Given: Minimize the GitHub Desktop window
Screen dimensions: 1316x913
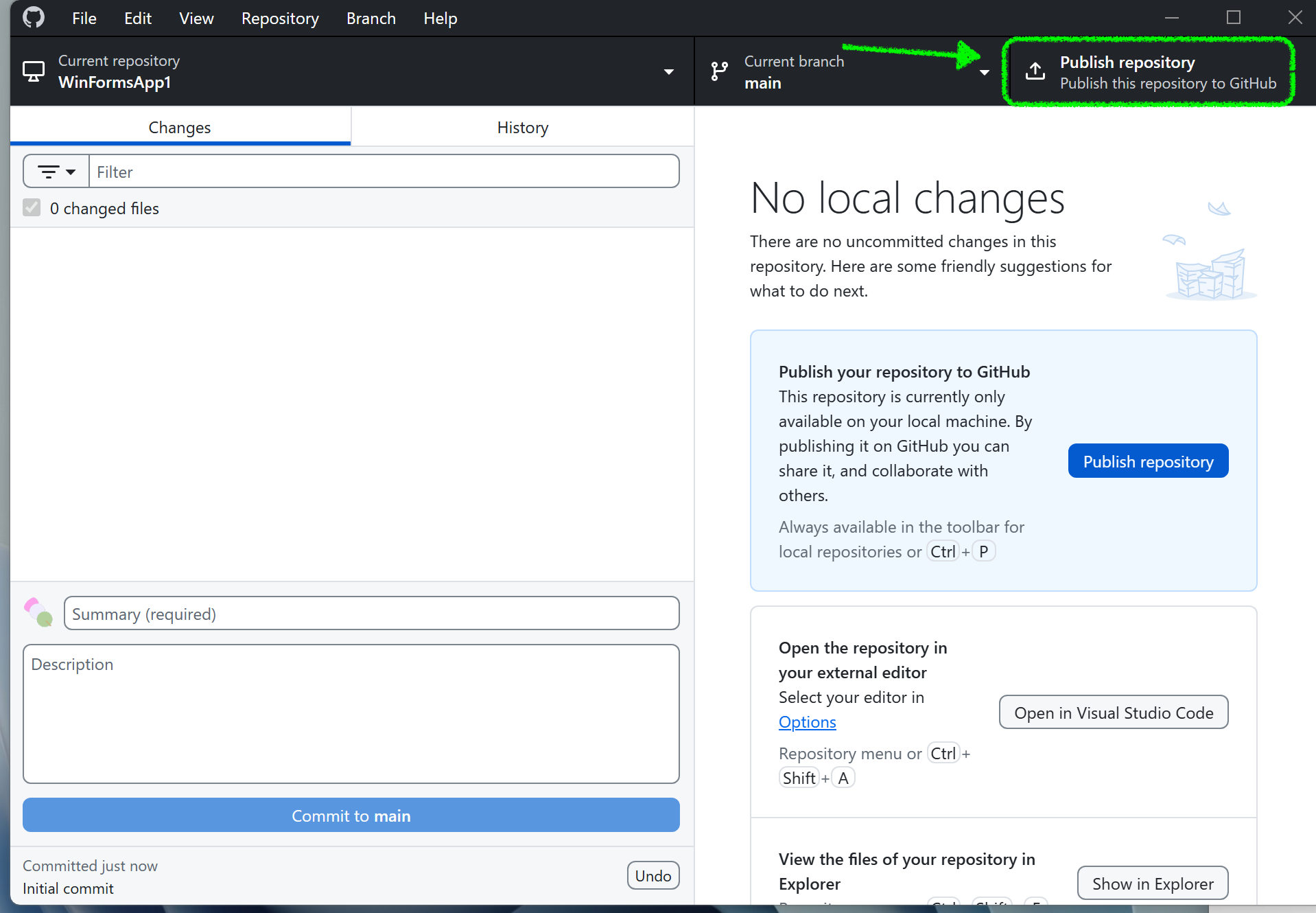Looking at the screenshot, I should point(1172,18).
